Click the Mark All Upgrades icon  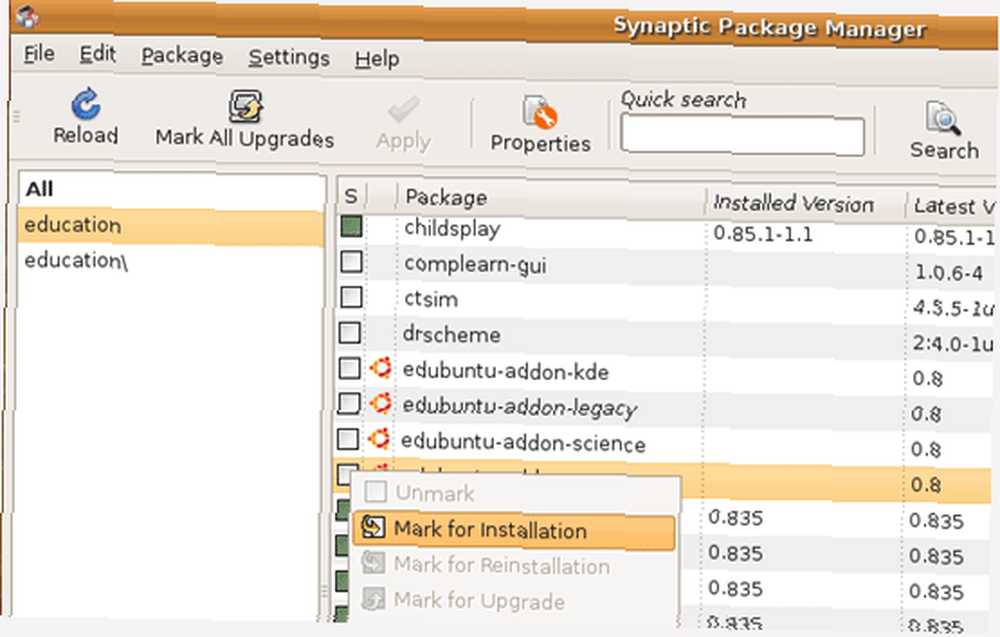coord(246,106)
